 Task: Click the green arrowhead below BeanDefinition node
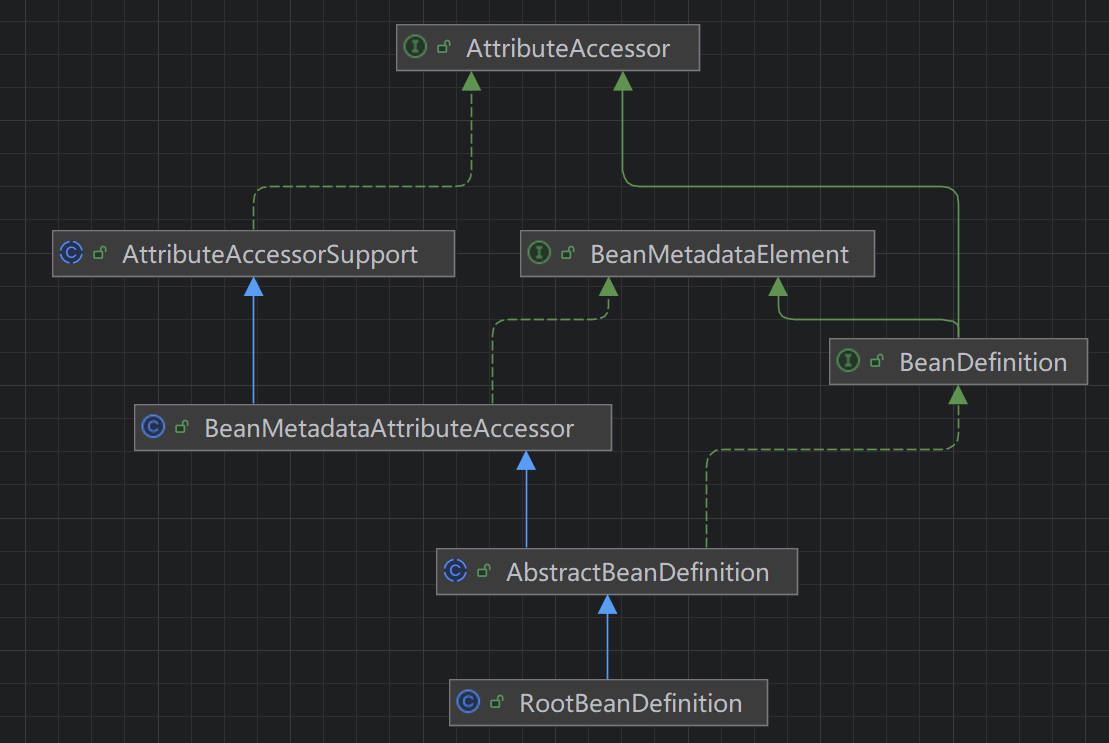point(958,395)
